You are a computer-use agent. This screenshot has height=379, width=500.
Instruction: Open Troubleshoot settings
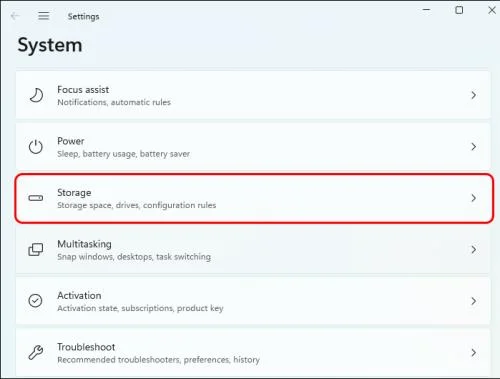pyautogui.click(x=253, y=353)
